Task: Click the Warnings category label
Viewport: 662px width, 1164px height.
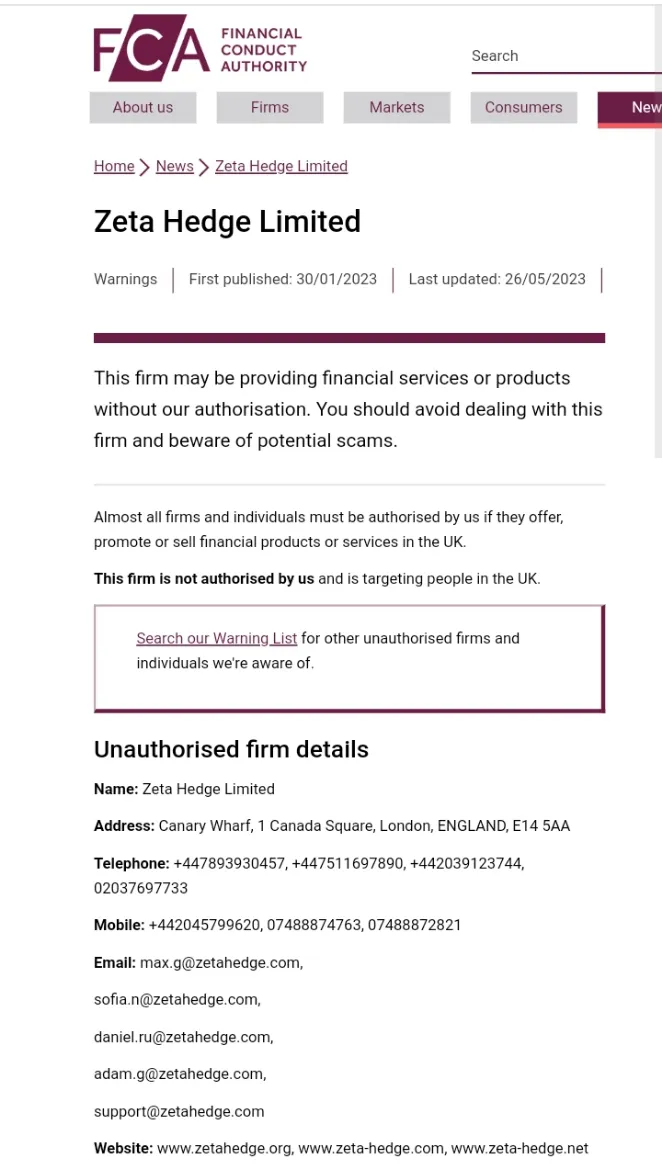Action: tap(125, 279)
